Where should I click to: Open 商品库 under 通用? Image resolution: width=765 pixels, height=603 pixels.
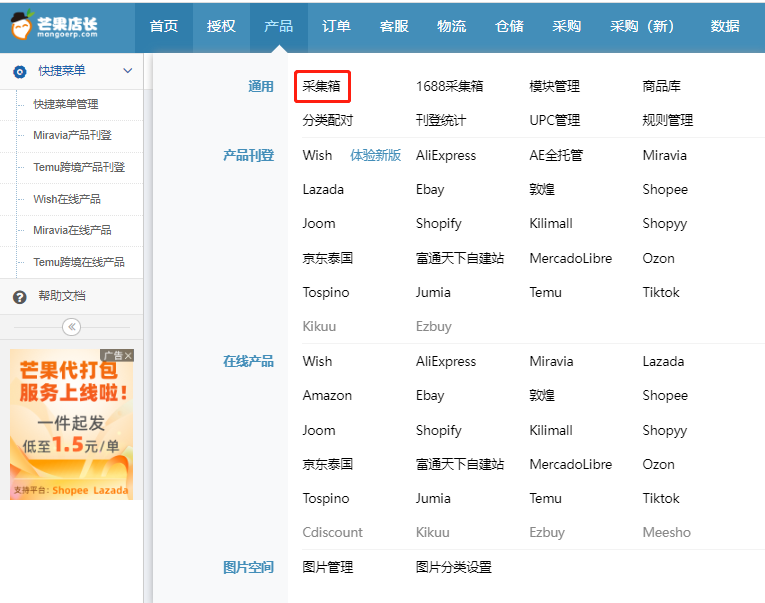point(662,86)
